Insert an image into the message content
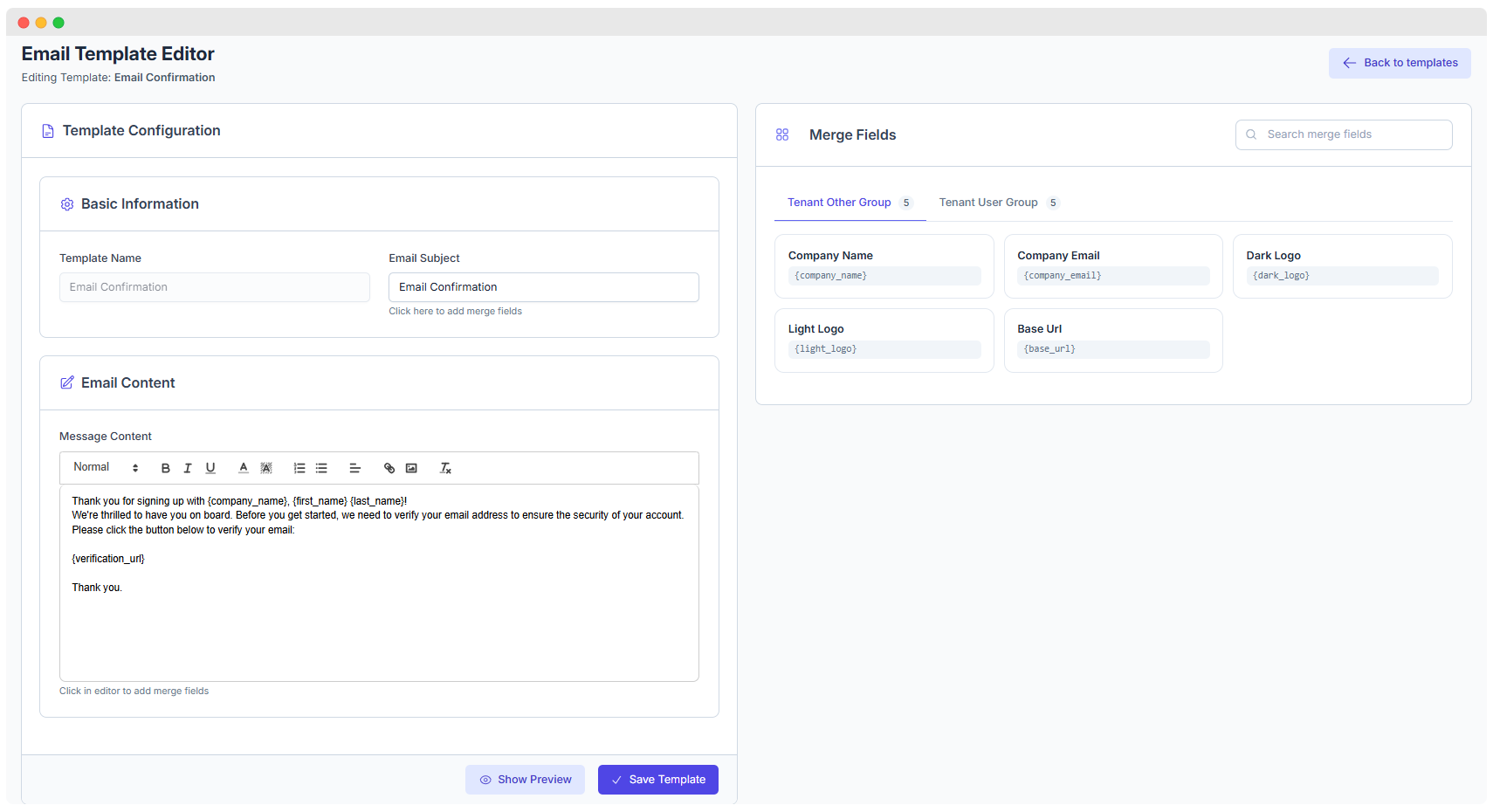1493x812 pixels. [x=410, y=468]
